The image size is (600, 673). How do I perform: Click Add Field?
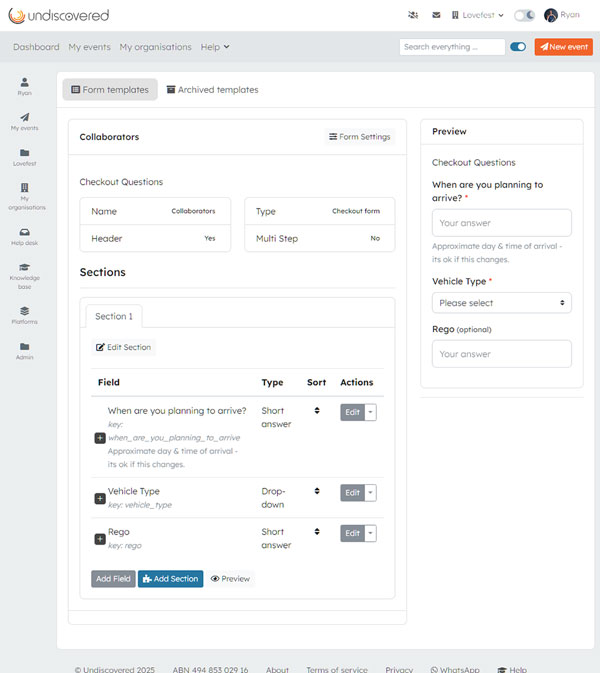click(113, 579)
